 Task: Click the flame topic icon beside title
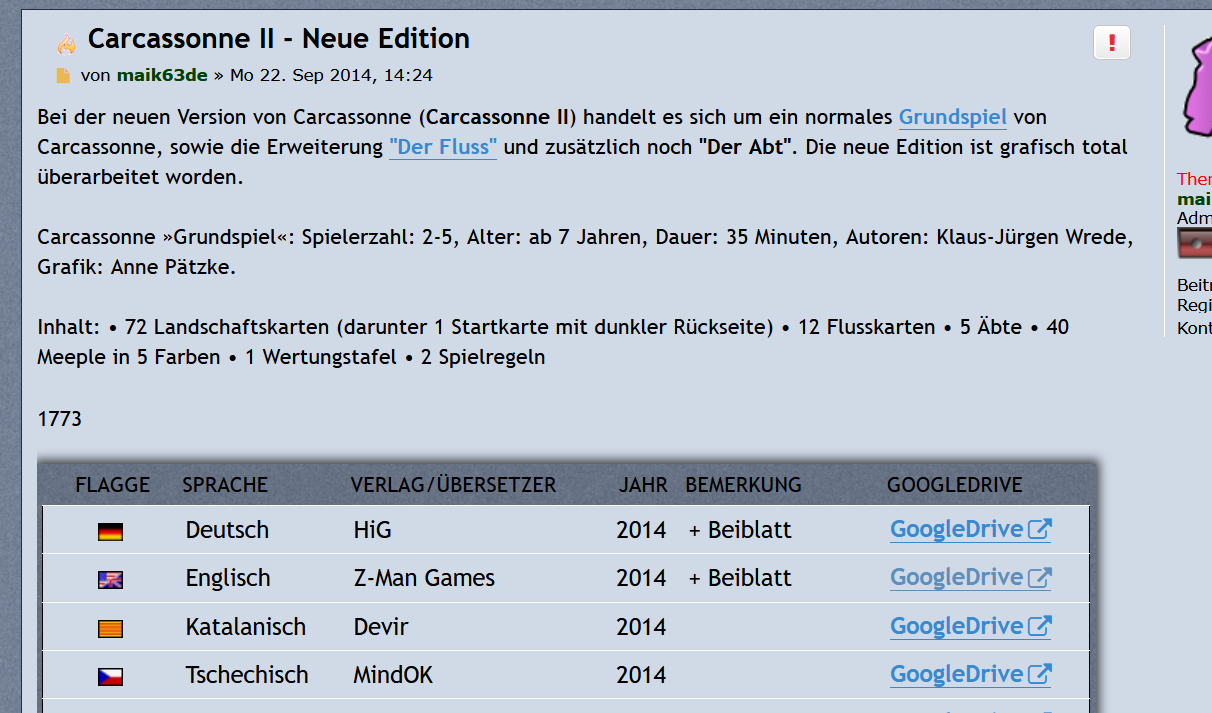coord(66,43)
